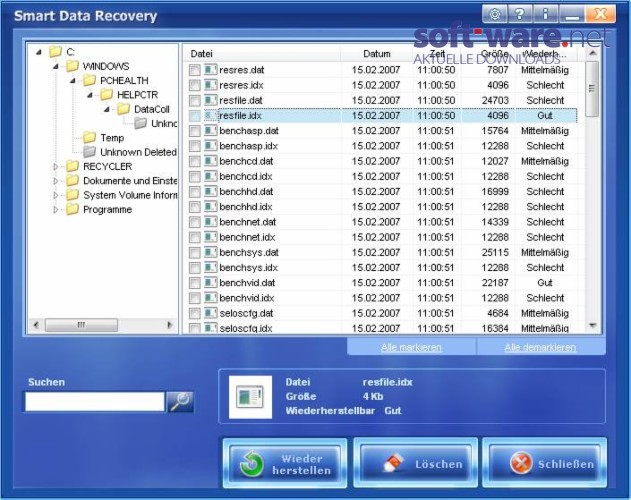Click the Temp folder icon
The width and height of the screenshot is (631, 500).
[x=89, y=138]
